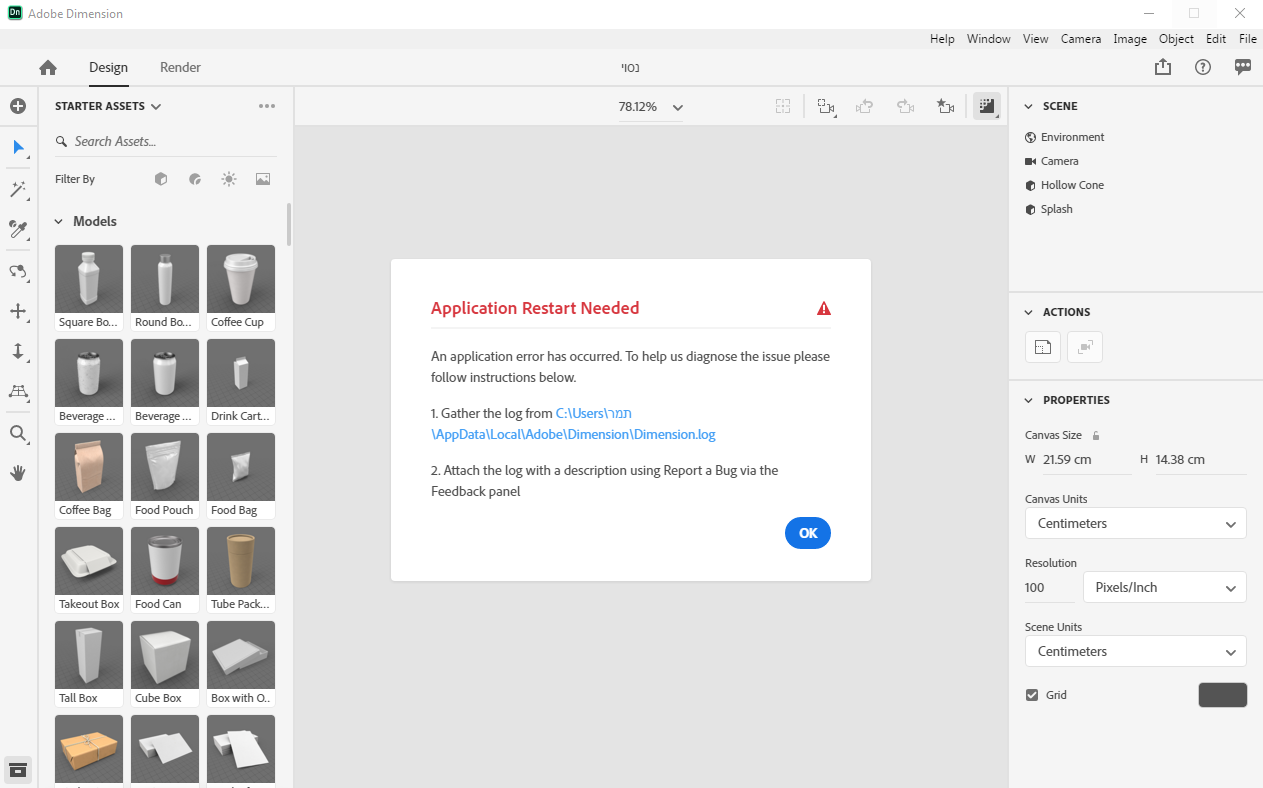This screenshot has width=1263, height=788.
Task: Open the Help menu
Action: tap(942, 39)
